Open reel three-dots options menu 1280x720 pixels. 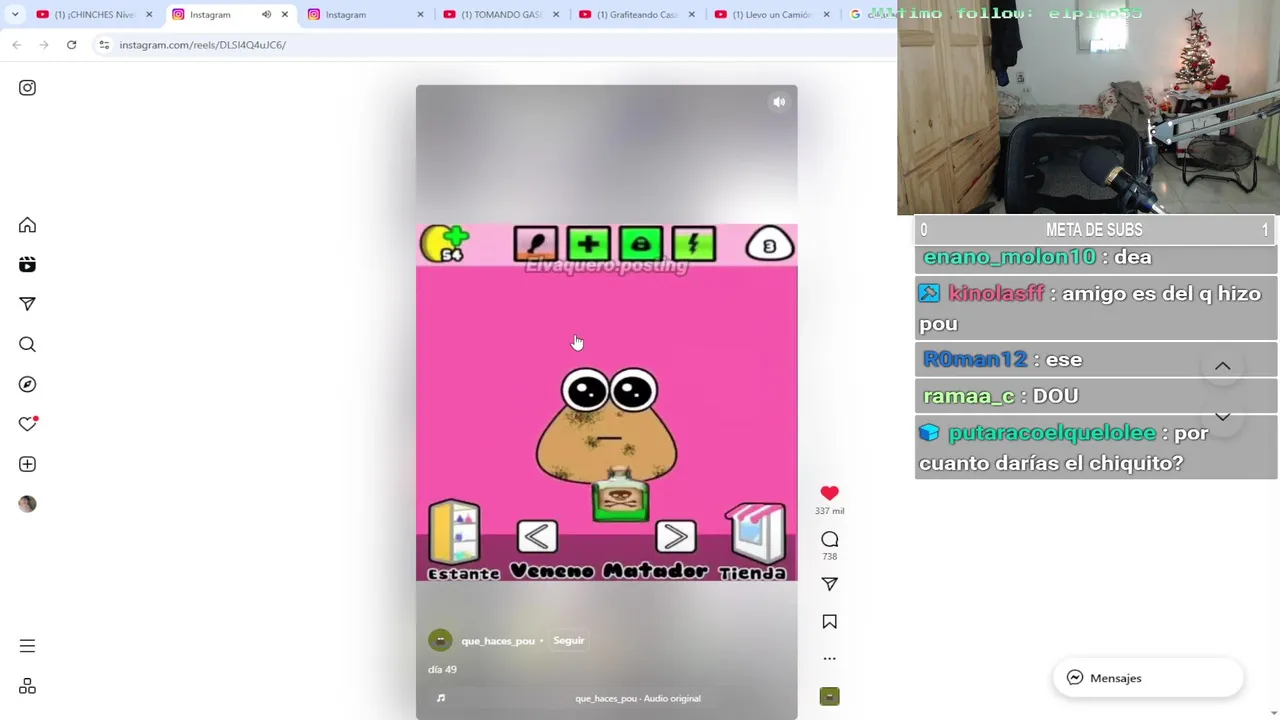coord(829,658)
